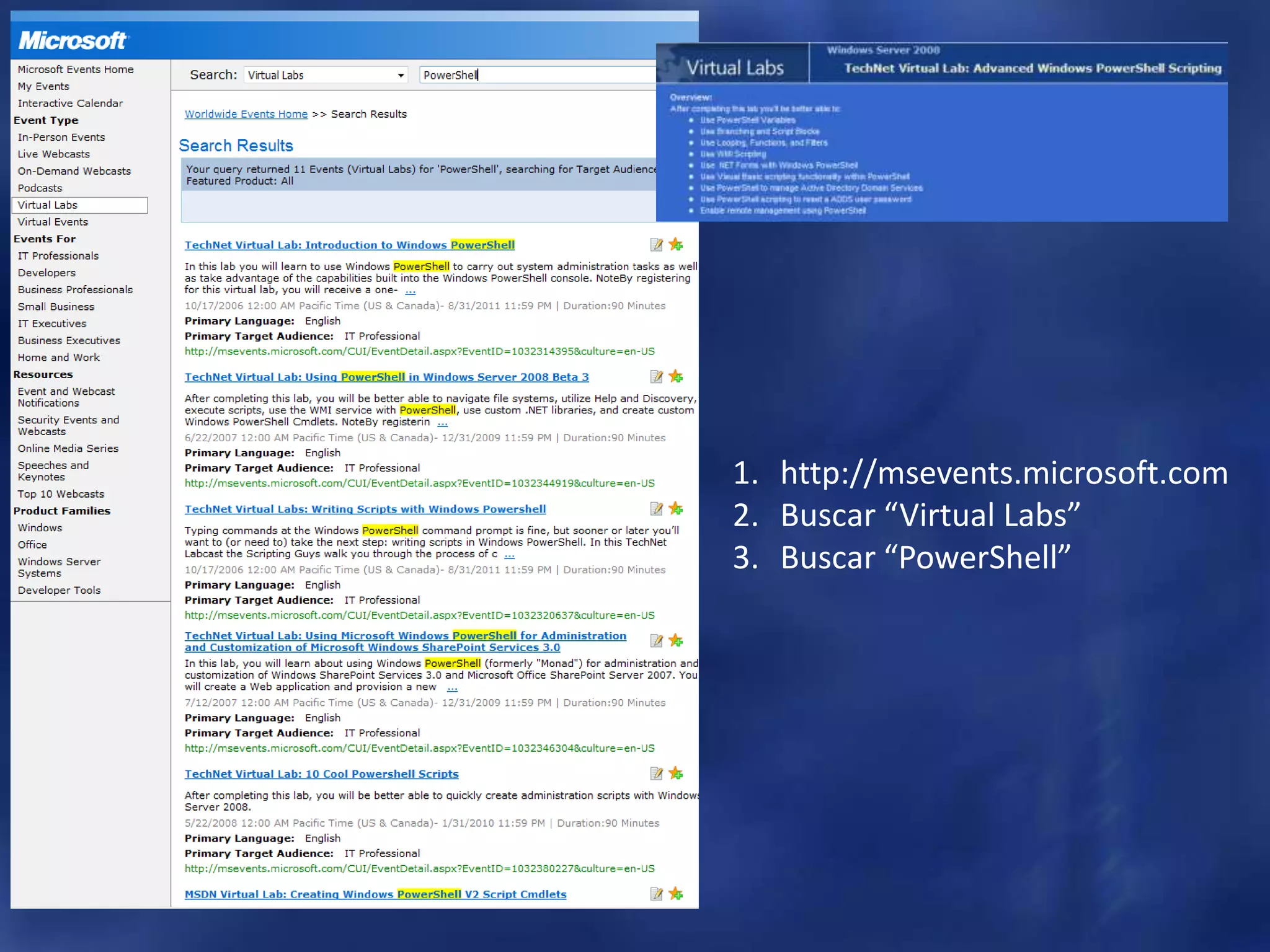Click the register note icon for Using PowerShell in Windows Server 2008 Beta 3
This screenshot has height=952, width=1270.
pyautogui.click(x=657, y=377)
